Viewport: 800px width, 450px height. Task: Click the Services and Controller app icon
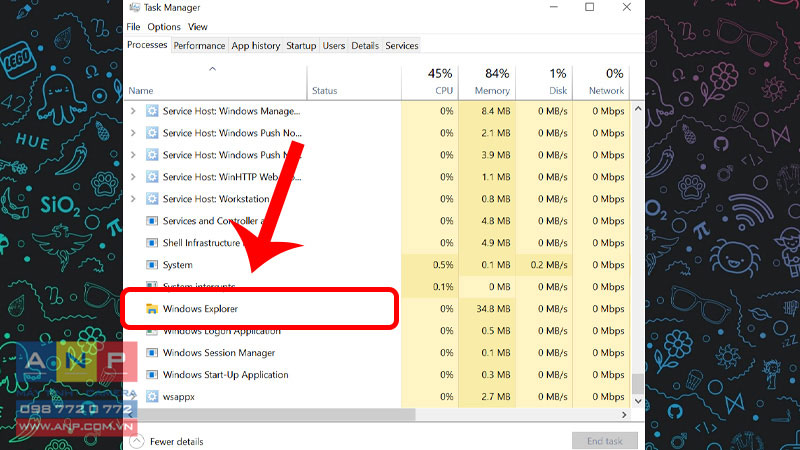pyautogui.click(x=152, y=221)
